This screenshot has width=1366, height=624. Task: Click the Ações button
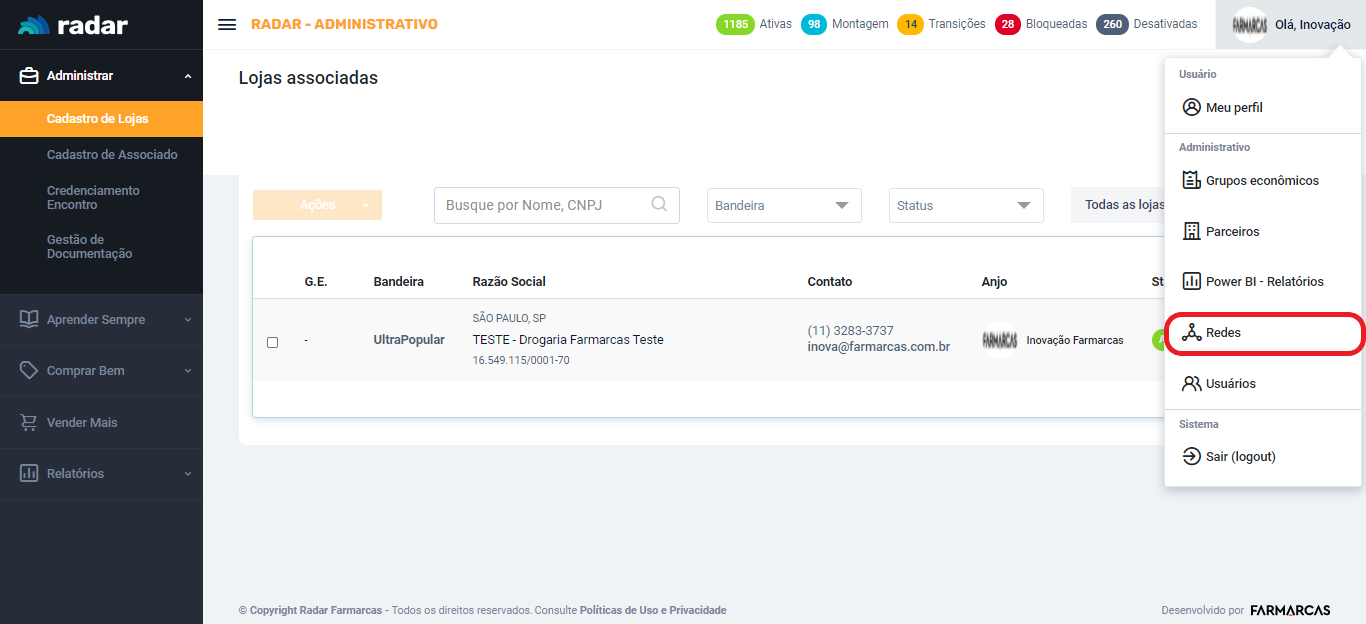[317, 205]
